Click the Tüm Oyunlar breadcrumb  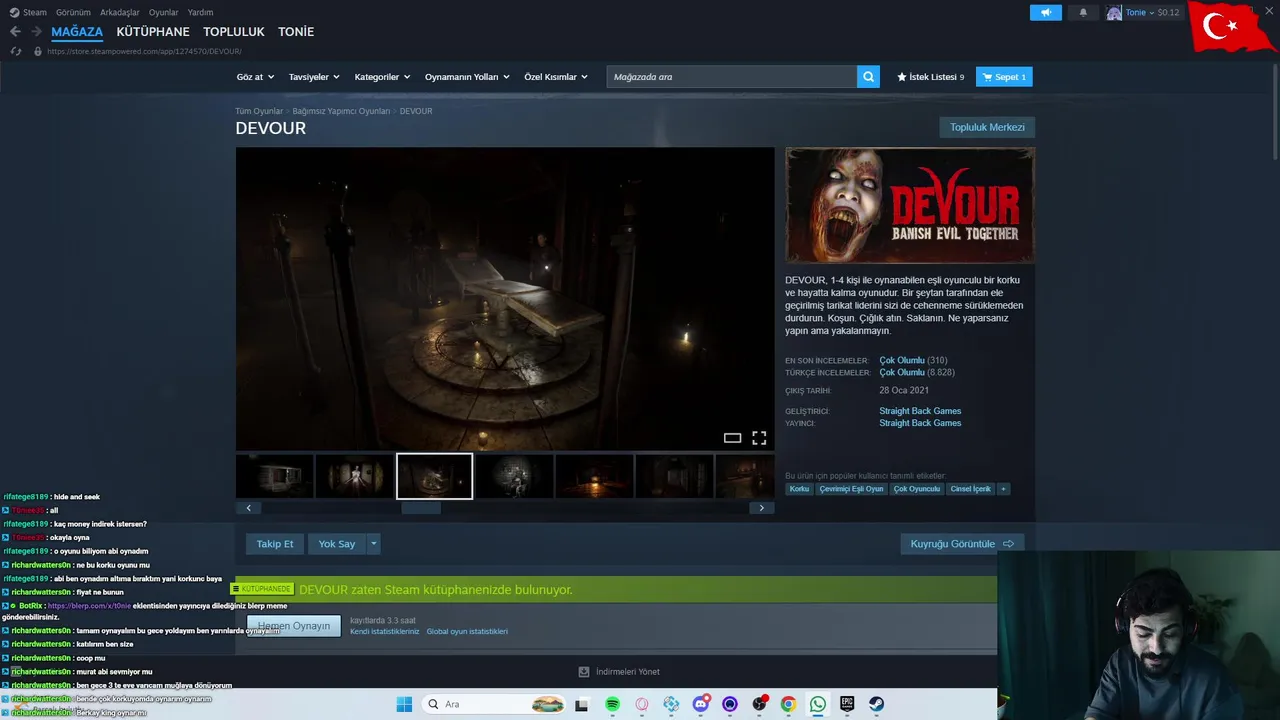pos(259,111)
